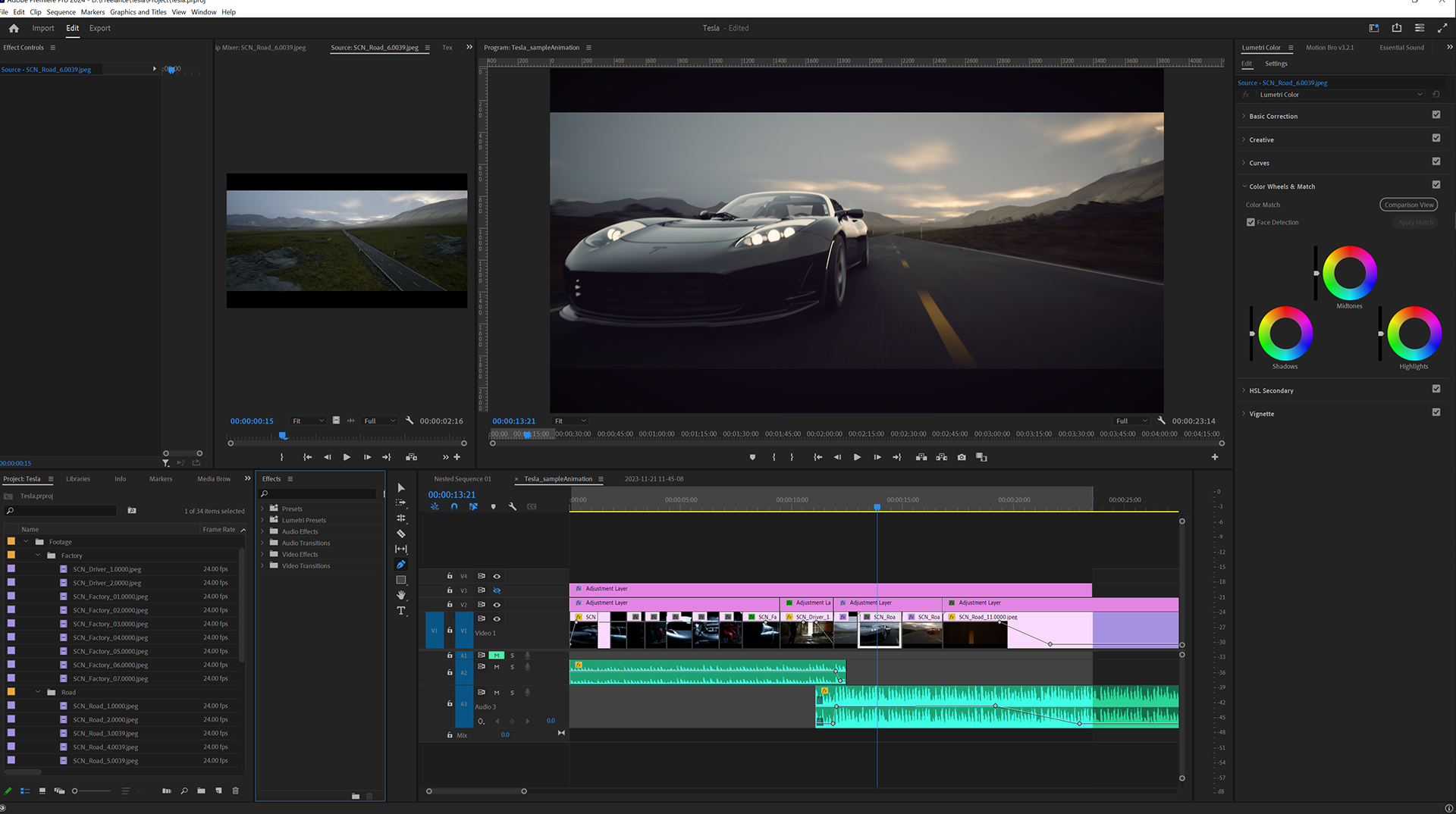Image resolution: width=1456 pixels, height=814 pixels.
Task: Expand the Video Effects folder
Action: [263, 554]
